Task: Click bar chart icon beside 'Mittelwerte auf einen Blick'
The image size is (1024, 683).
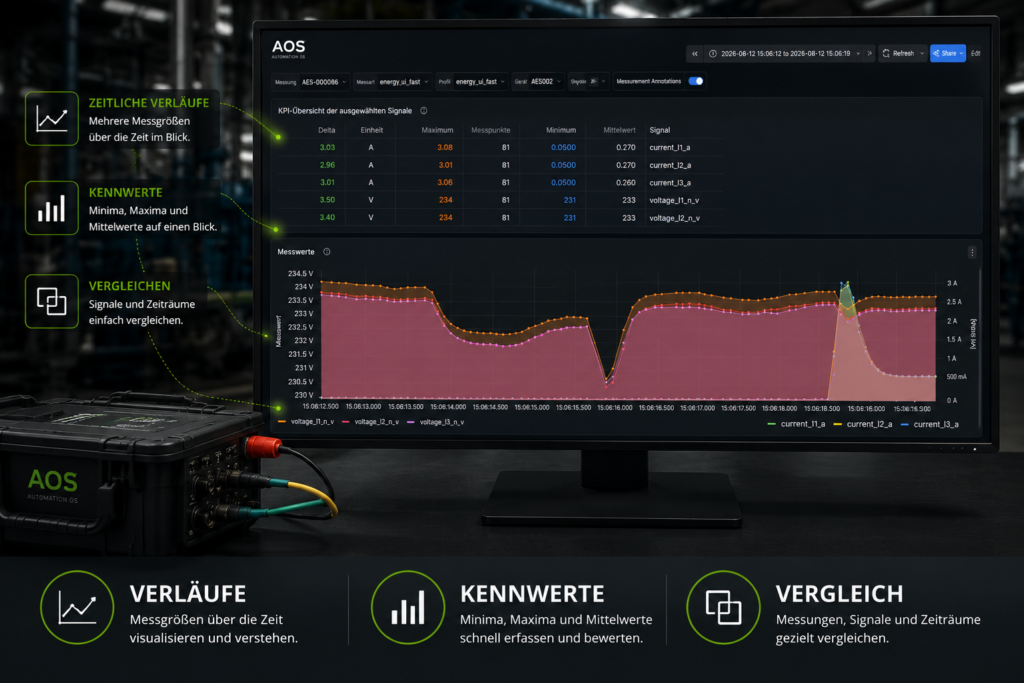Action: (x=52, y=208)
